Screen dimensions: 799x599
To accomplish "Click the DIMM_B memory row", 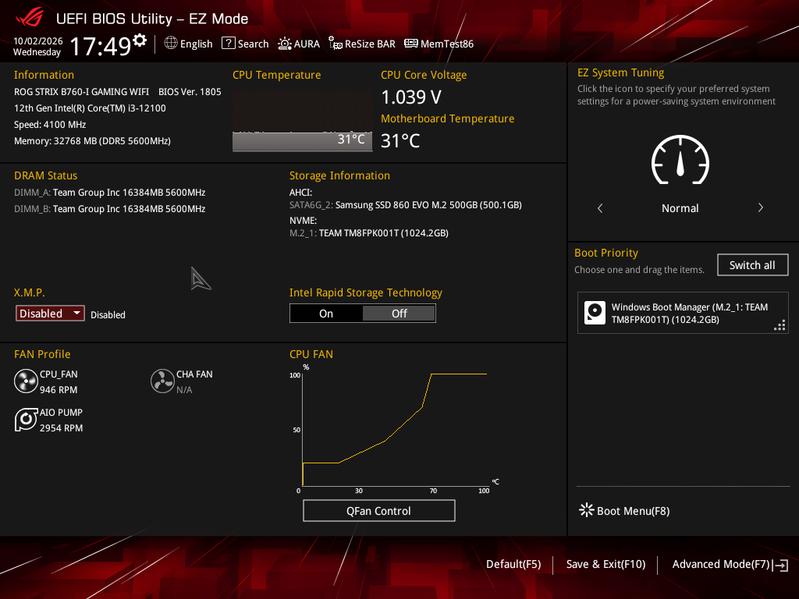I will pos(110,209).
